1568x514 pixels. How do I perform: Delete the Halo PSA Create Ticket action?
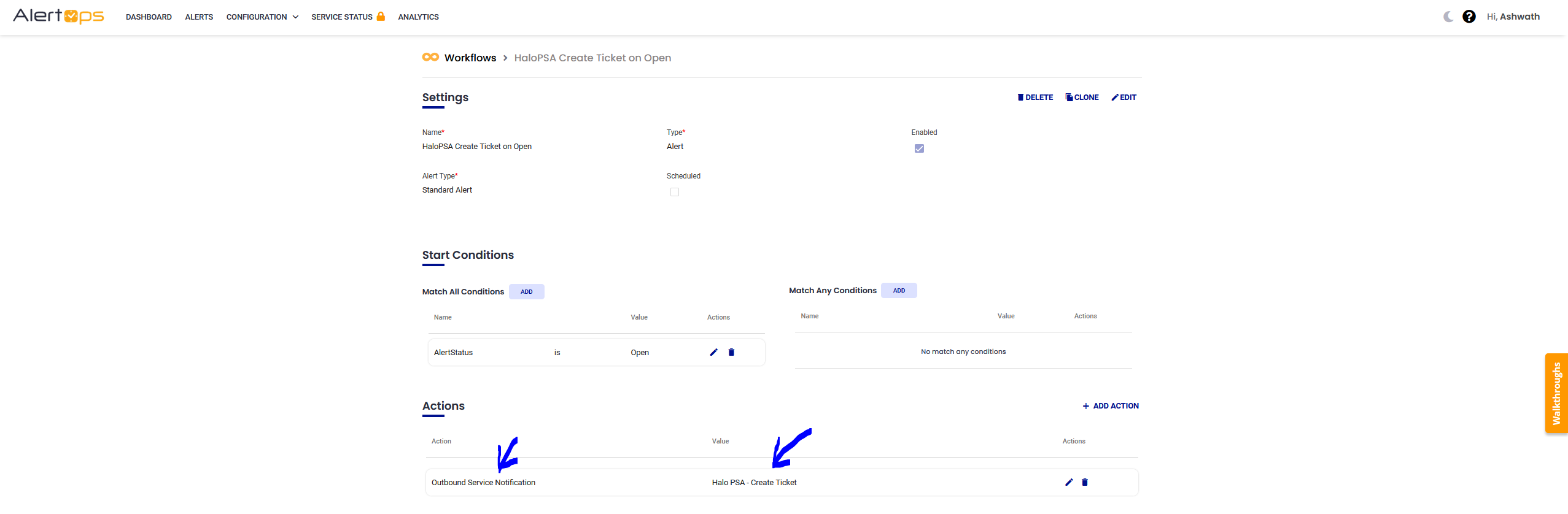tap(1085, 482)
